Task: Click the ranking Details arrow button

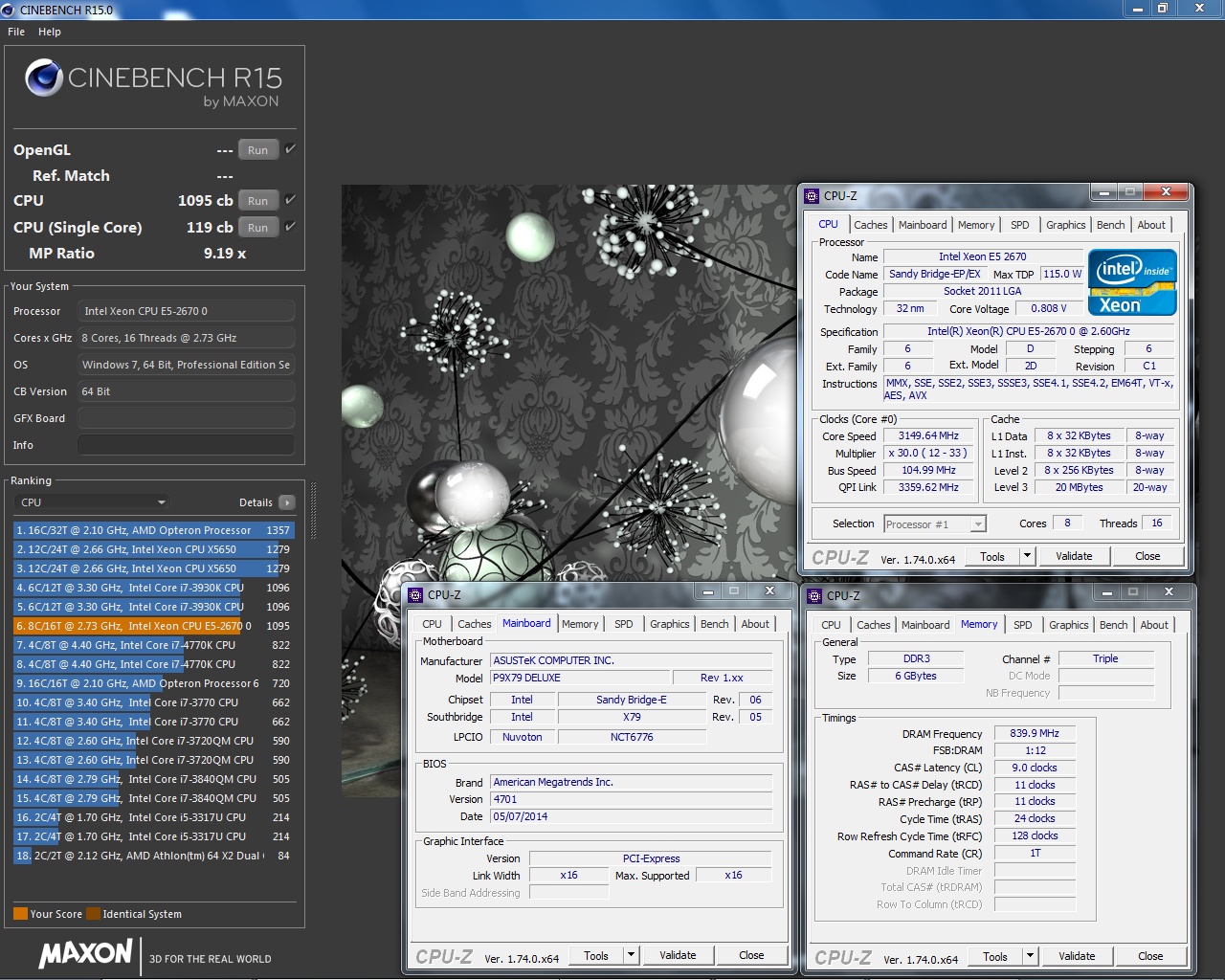Action: click(x=287, y=502)
